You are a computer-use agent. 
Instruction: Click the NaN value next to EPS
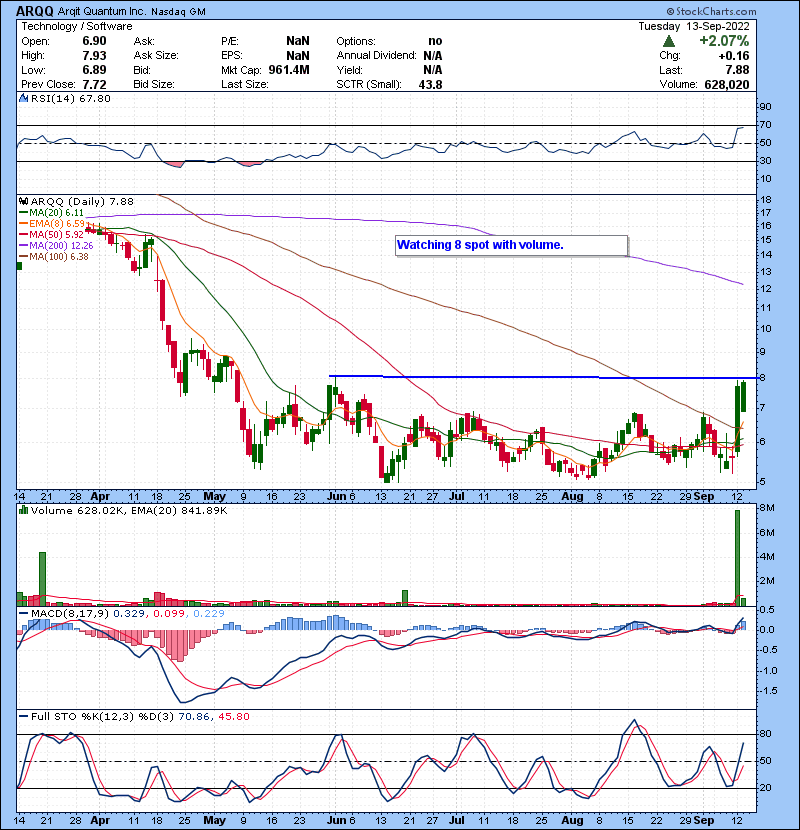click(x=298, y=56)
